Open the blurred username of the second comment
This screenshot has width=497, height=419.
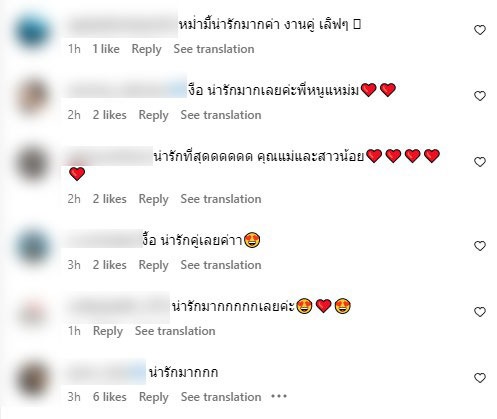pyautogui.click(x=125, y=90)
